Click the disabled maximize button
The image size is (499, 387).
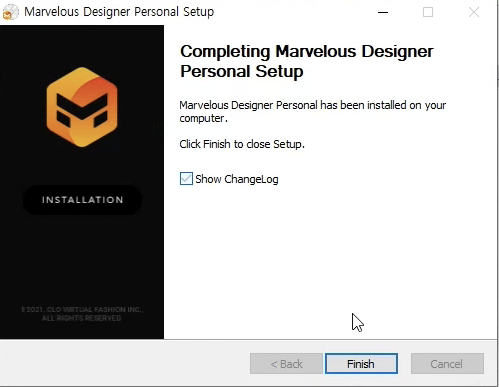tap(428, 12)
